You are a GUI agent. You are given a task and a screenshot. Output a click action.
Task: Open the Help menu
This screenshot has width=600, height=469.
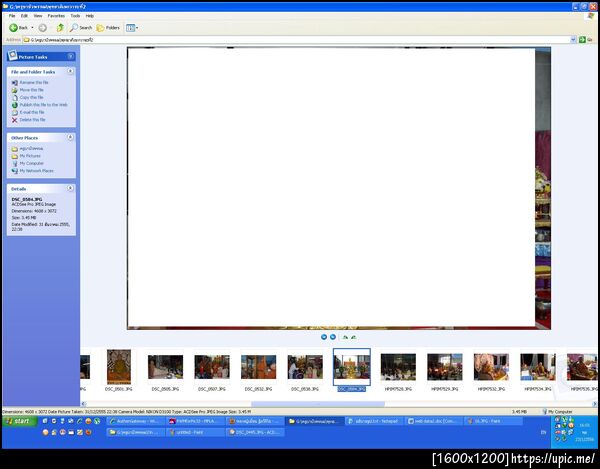pyautogui.click(x=90, y=16)
